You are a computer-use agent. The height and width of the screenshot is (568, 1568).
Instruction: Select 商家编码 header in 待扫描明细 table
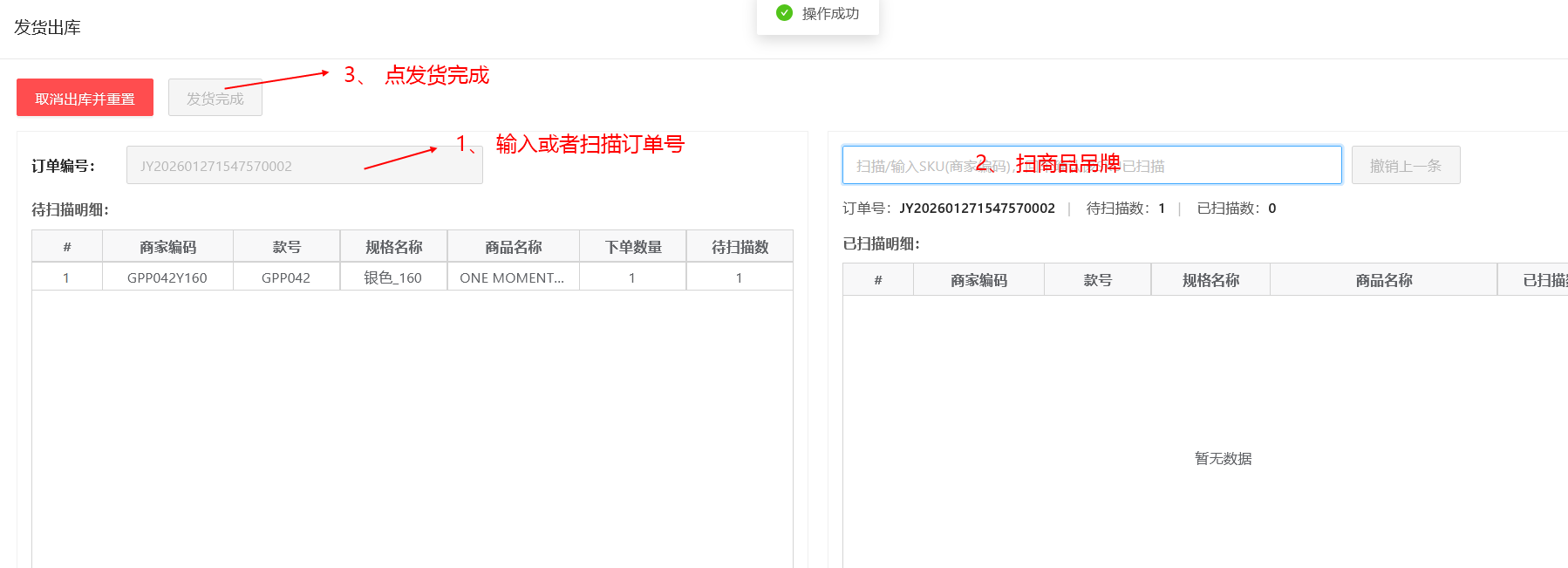[x=167, y=247]
